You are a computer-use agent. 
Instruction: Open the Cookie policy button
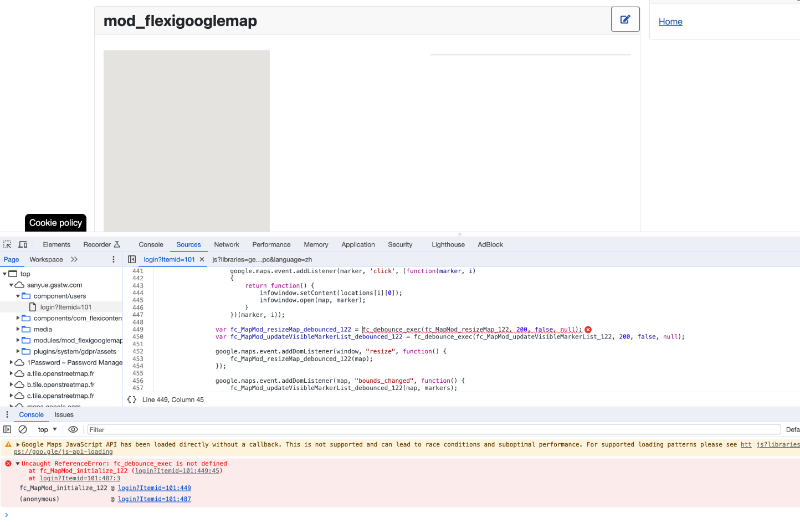coord(56,222)
